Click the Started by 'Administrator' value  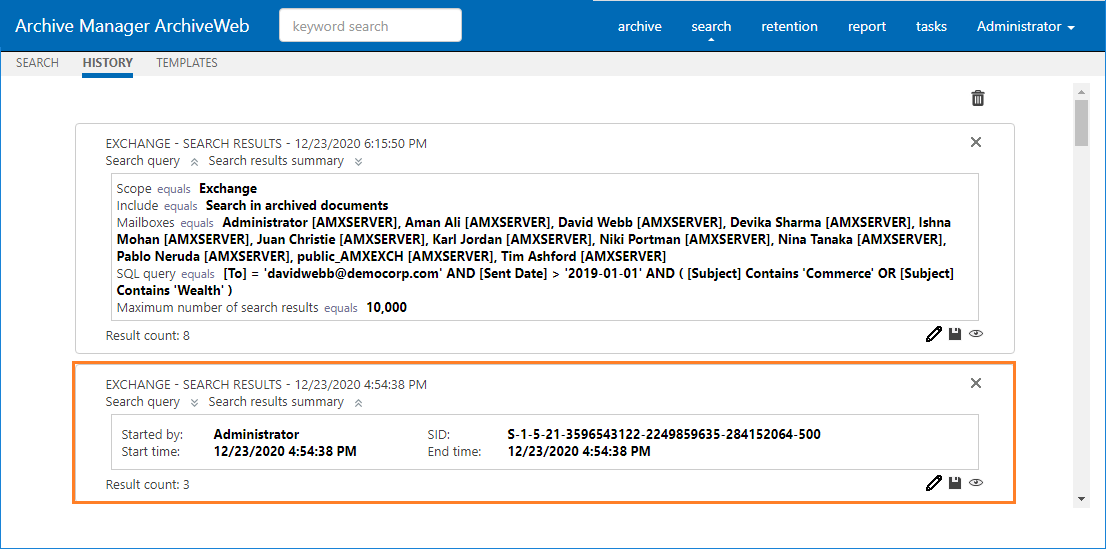256,434
